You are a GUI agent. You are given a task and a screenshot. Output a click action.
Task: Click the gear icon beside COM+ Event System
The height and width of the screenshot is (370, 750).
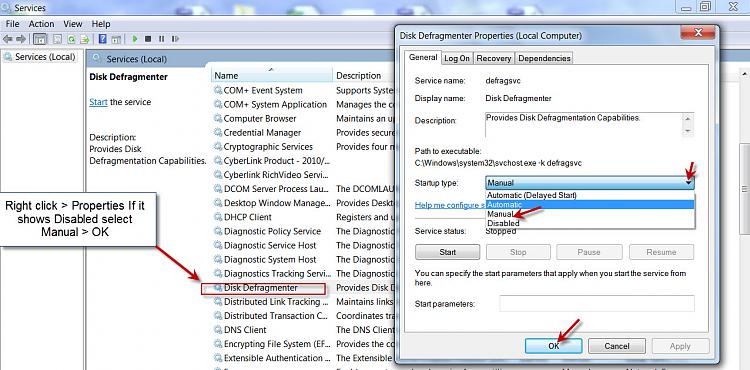[218, 90]
